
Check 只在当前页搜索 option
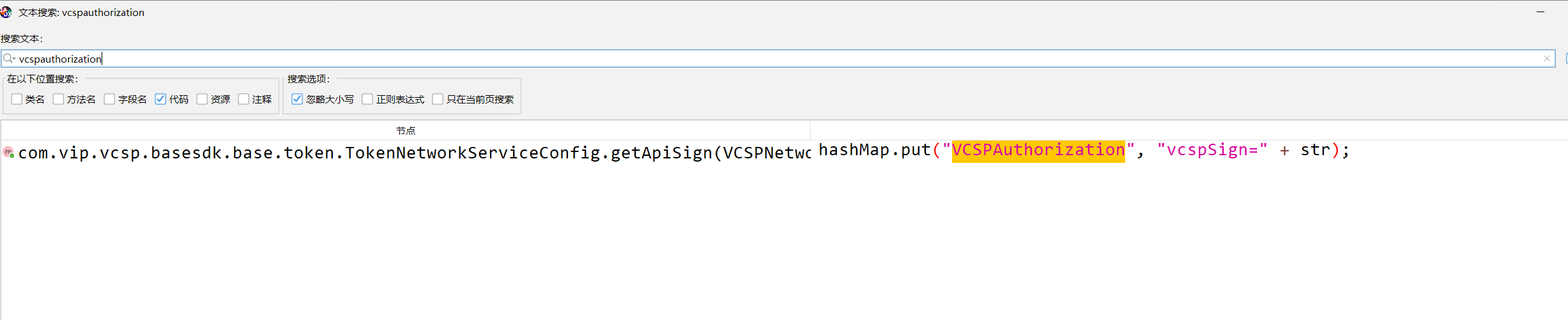(438, 99)
